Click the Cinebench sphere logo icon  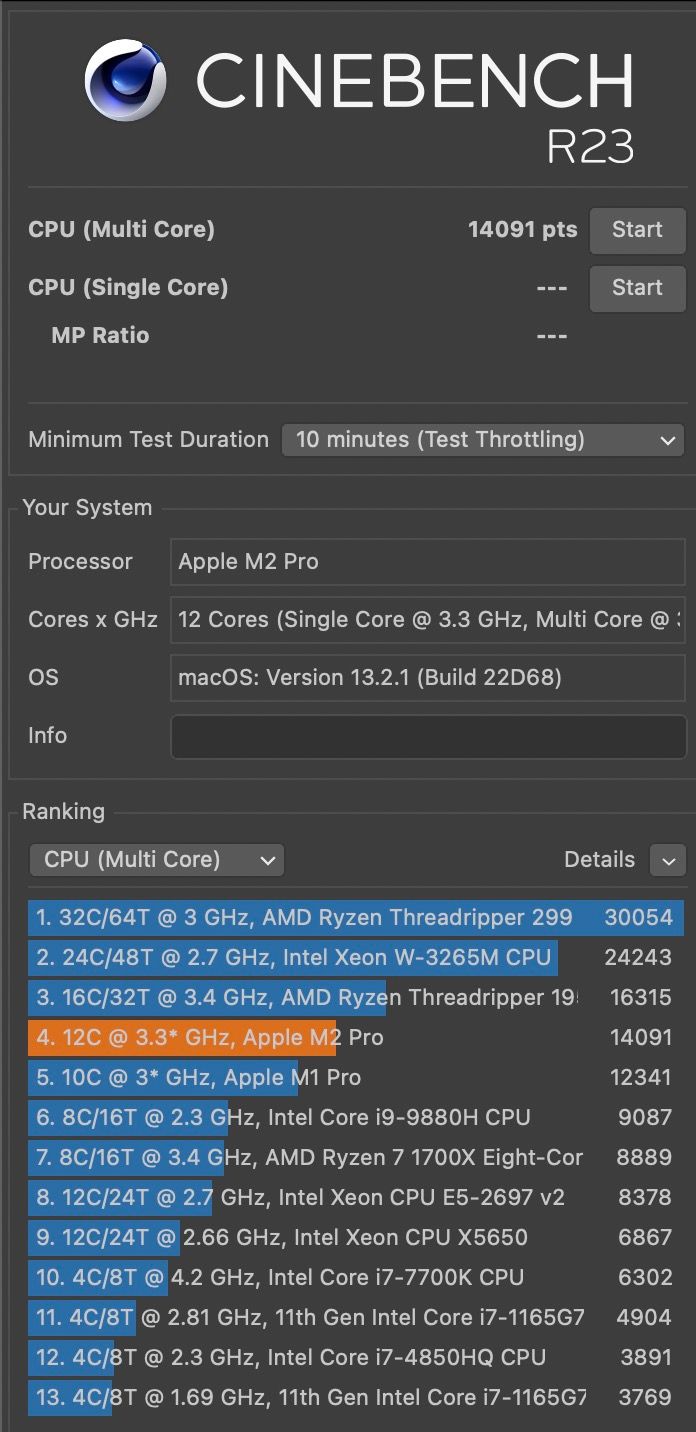[126, 80]
